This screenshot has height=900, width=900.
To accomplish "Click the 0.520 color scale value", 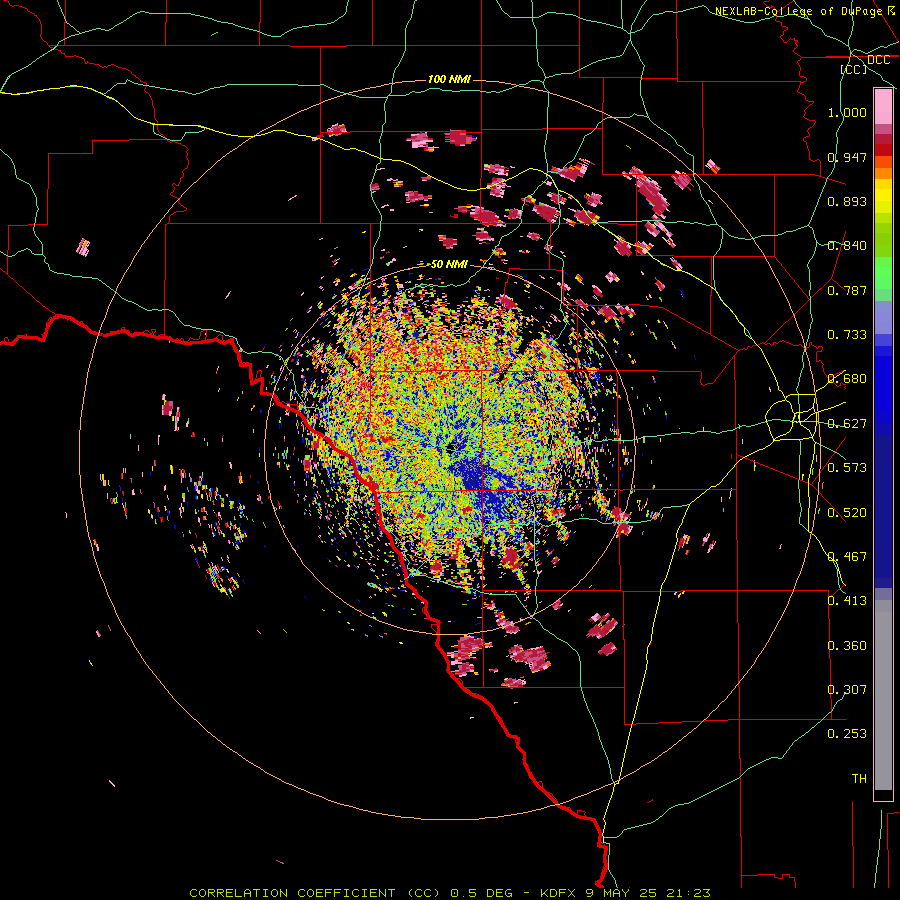I will click(847, 513).
